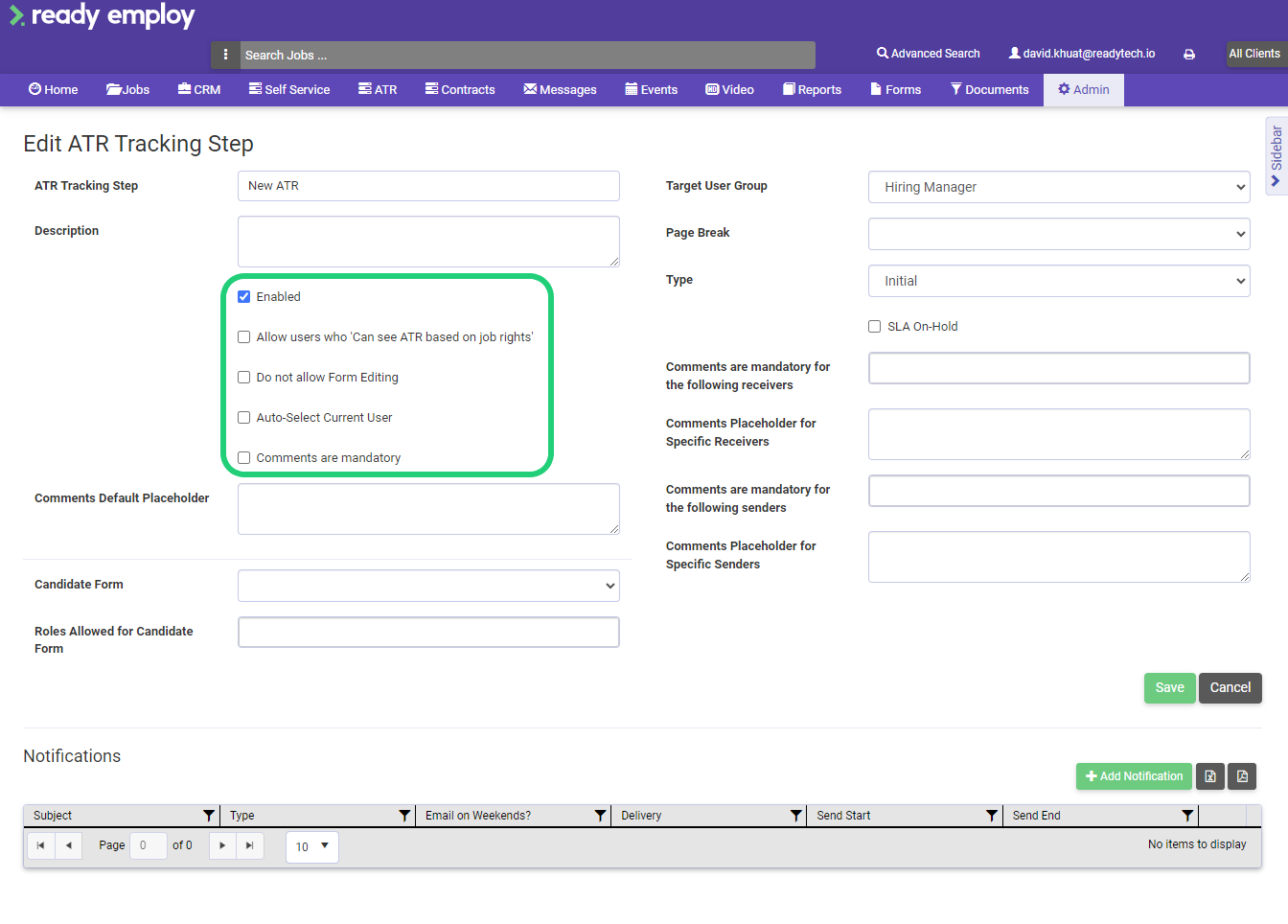1288x924 pixels.
Task: Go to the Contracts tab
Action: click(x=460, y=89)
